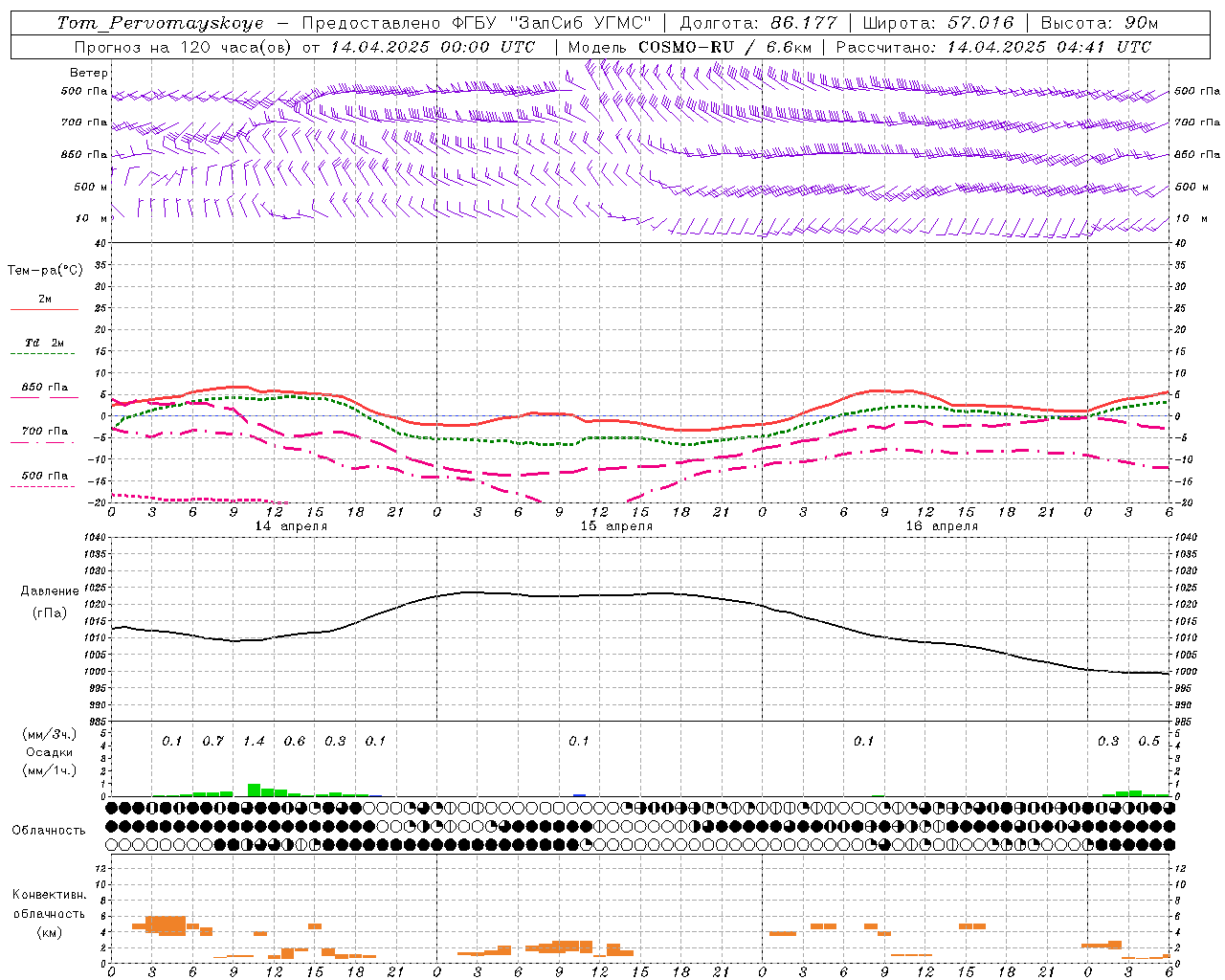Viewport: 1225px width, 980px height.
Task: Click the 2м temperature legend entry
Action: (45, 300)
